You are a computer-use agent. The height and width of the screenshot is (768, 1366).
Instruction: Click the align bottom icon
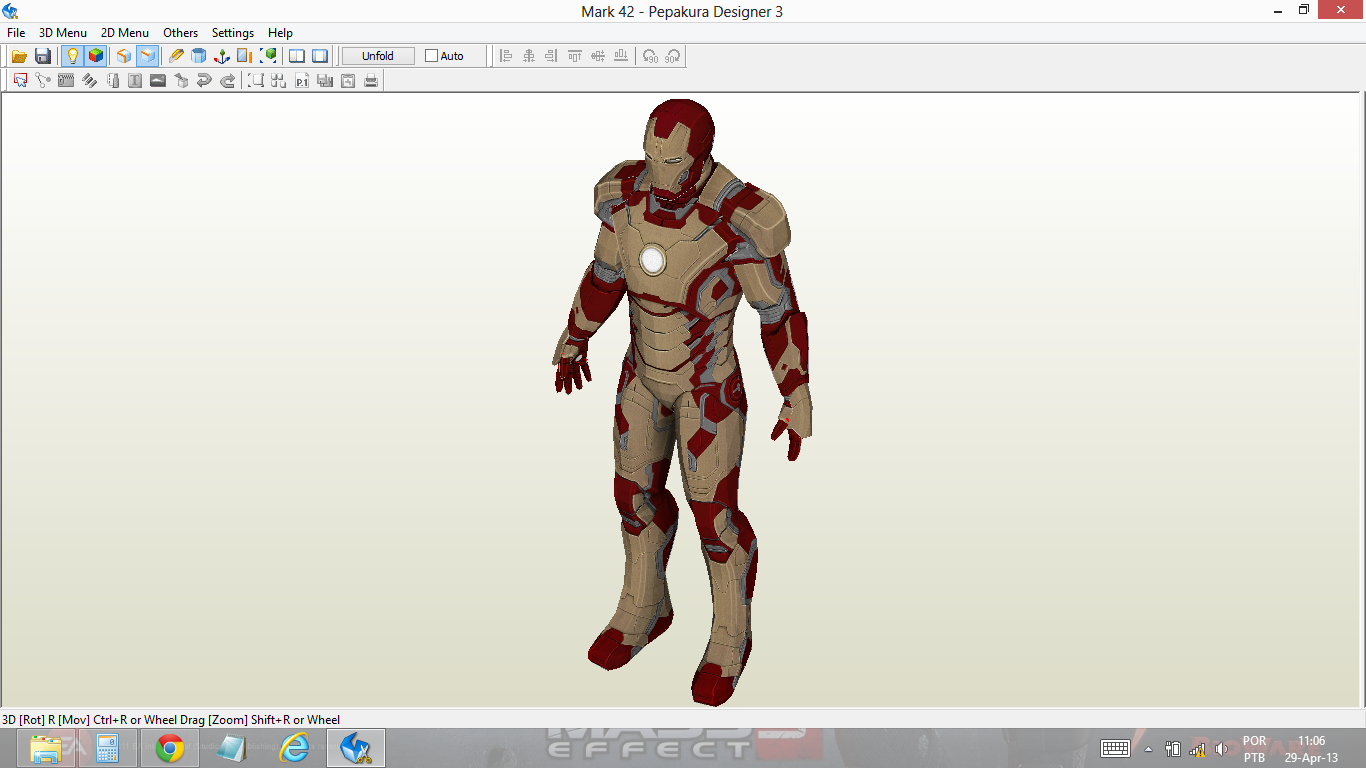pyautogui.click(x=621, y=56)
